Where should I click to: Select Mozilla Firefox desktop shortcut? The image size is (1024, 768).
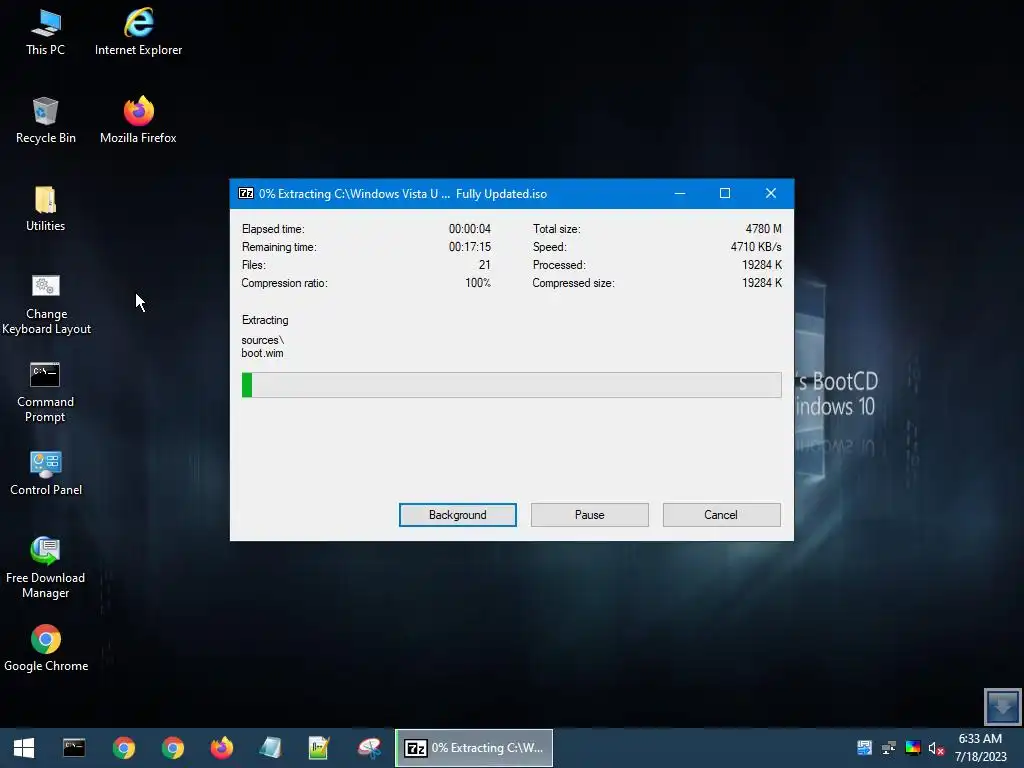click(x=138, y=121)
